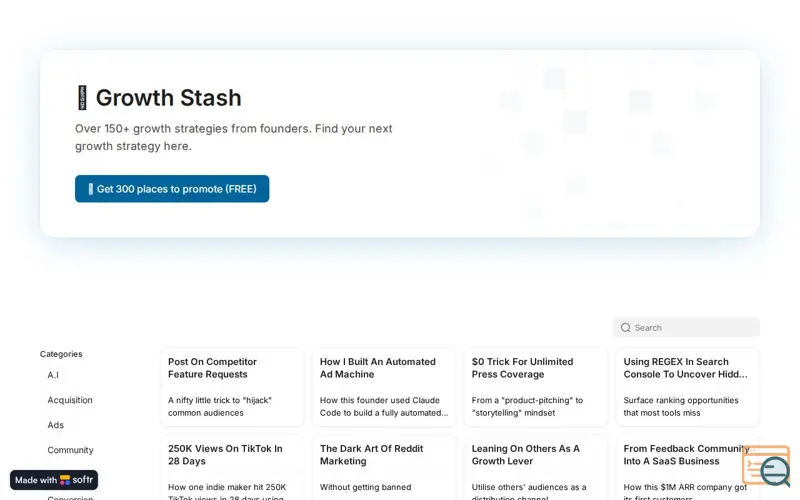
Task: Select the Acquisition category
Action: tap(70, 400)
